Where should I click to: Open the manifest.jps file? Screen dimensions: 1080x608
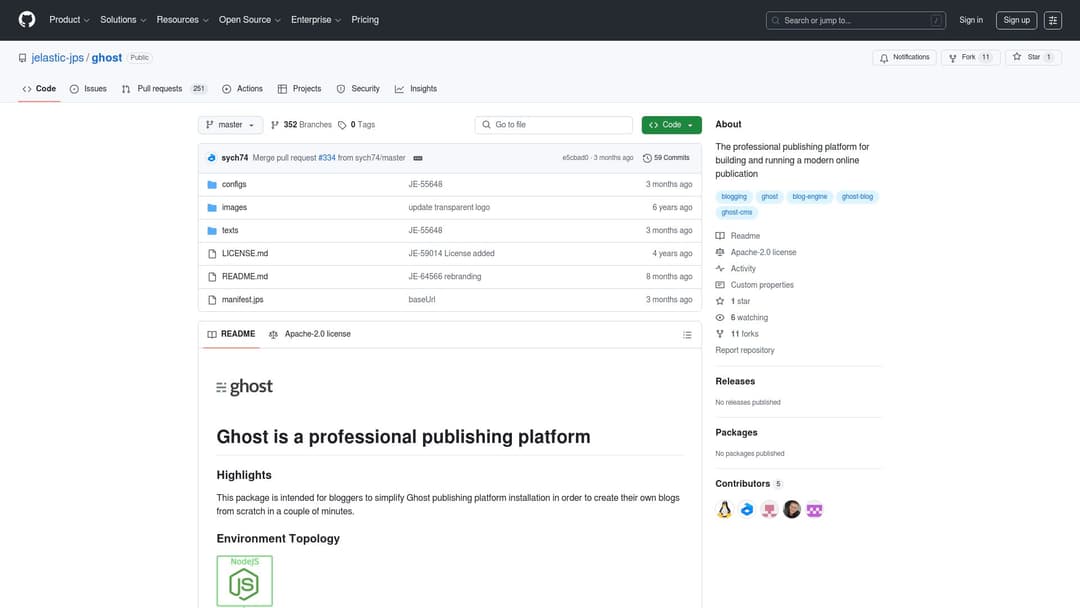242,300
